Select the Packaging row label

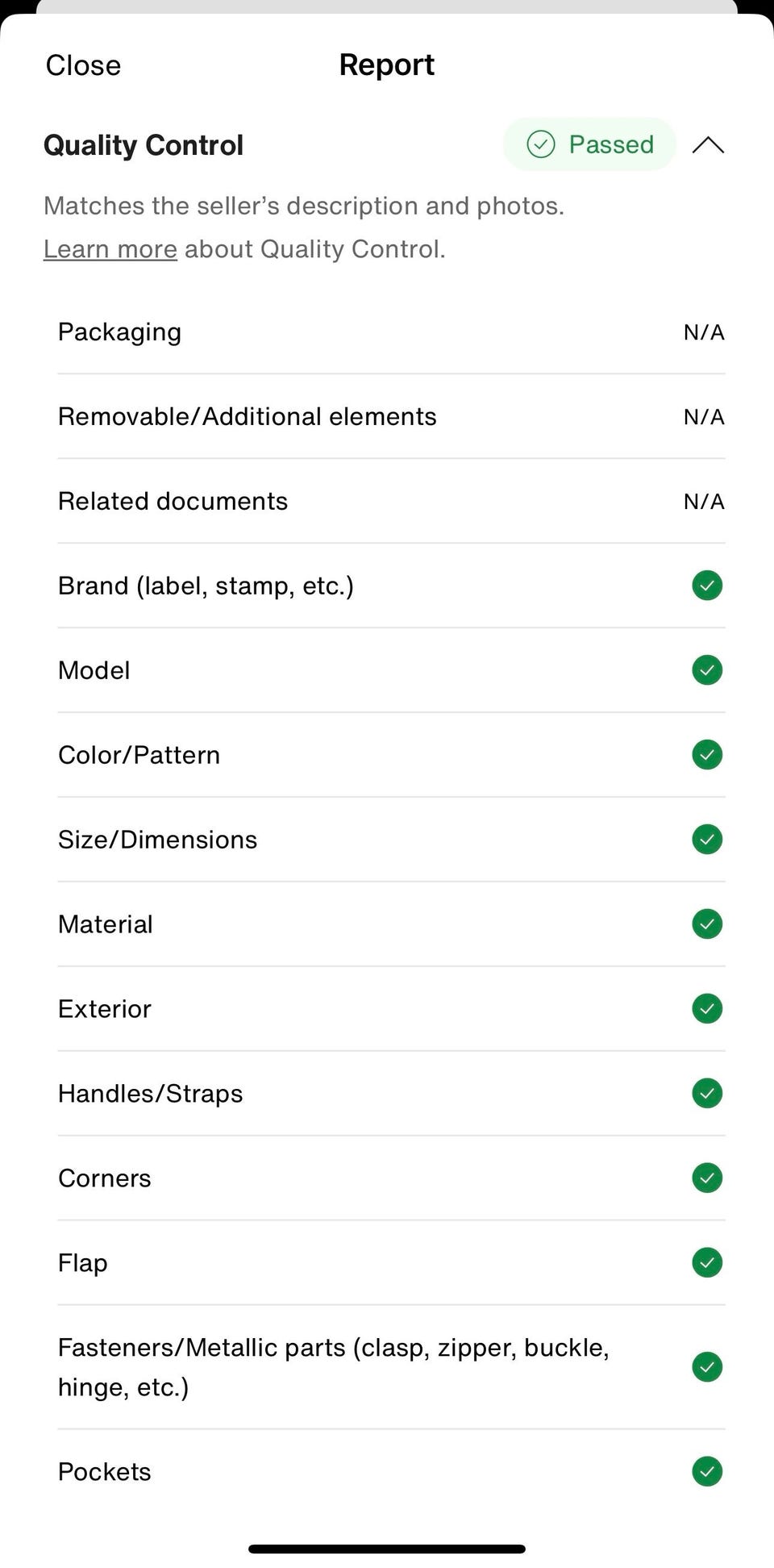point(119,332)
